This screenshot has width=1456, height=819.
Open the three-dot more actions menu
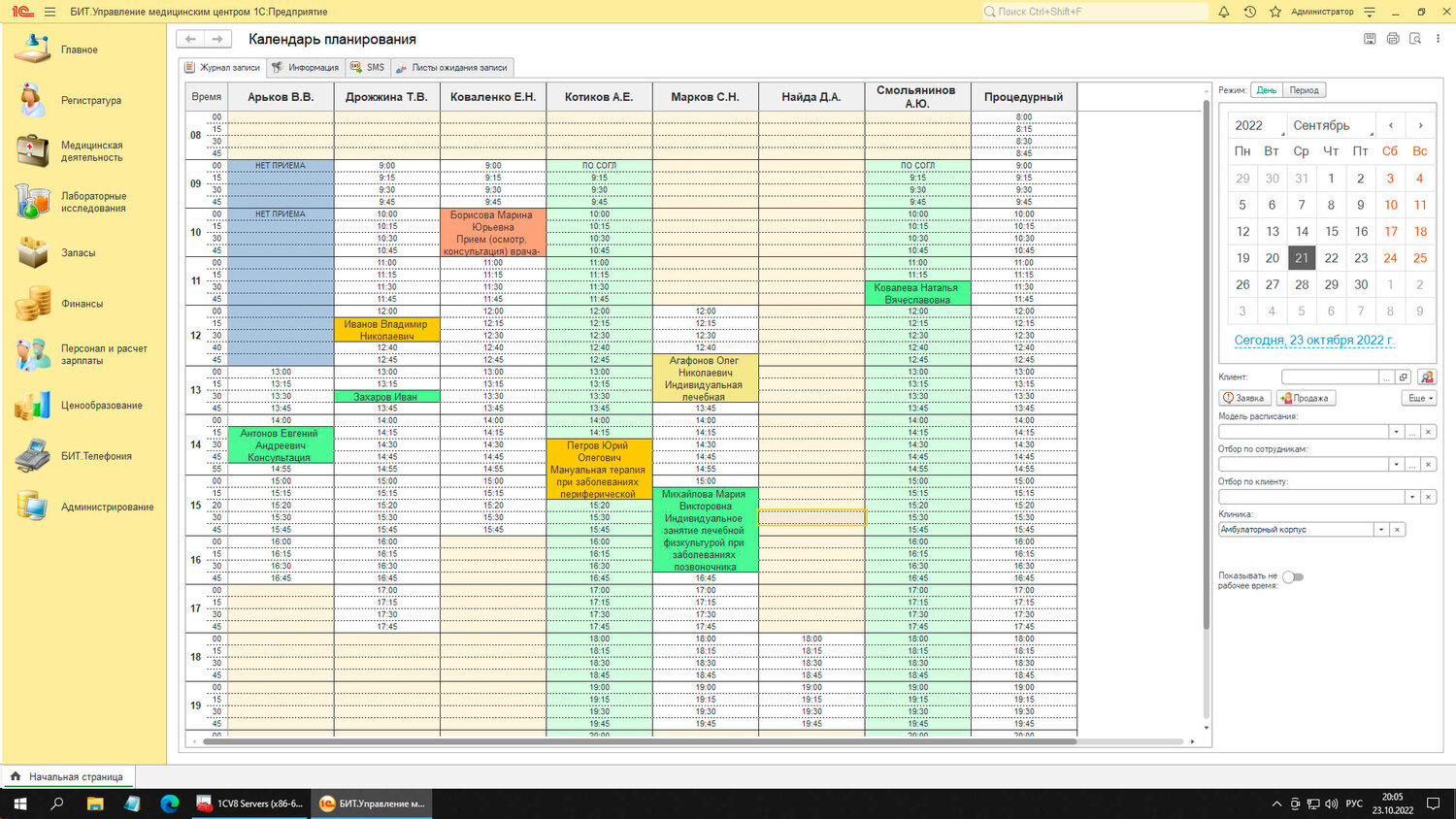pyautogui.click(x=1439, y=39)
